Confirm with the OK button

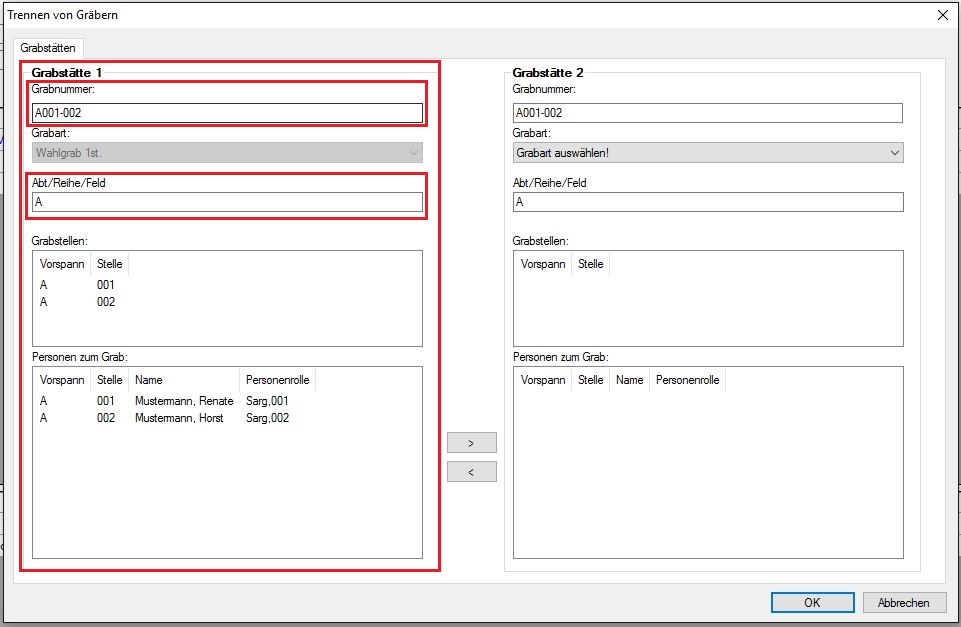[811, 602]
